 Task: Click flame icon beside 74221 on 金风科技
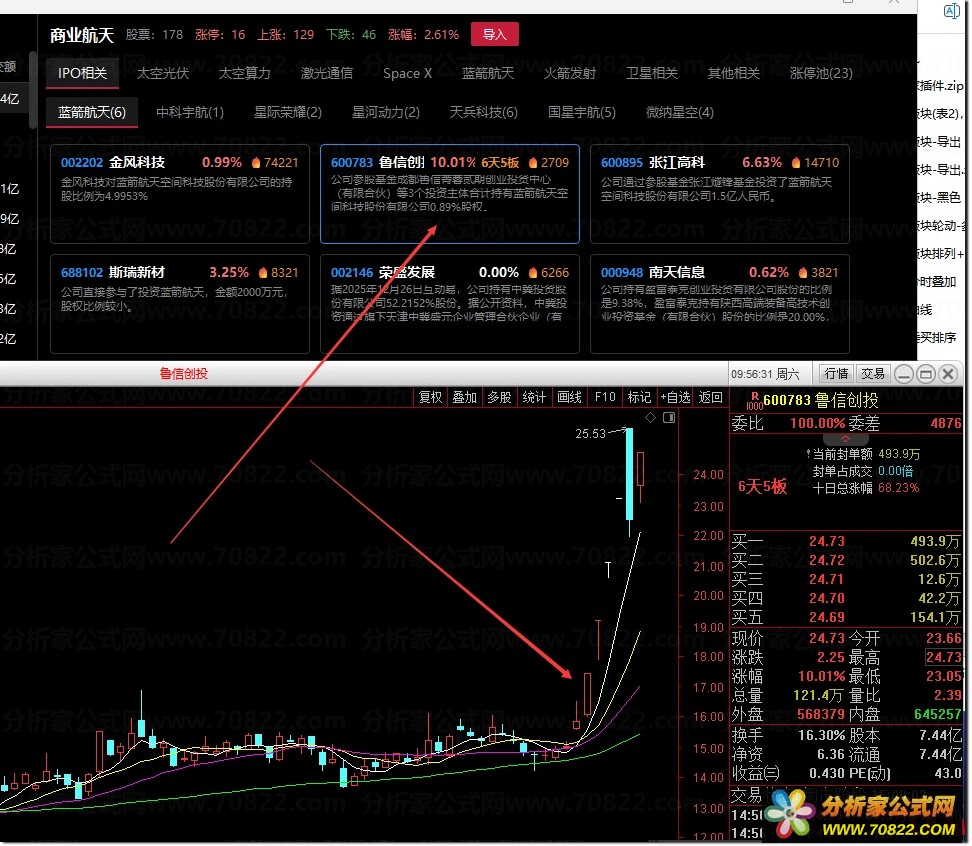click(256, 162)
